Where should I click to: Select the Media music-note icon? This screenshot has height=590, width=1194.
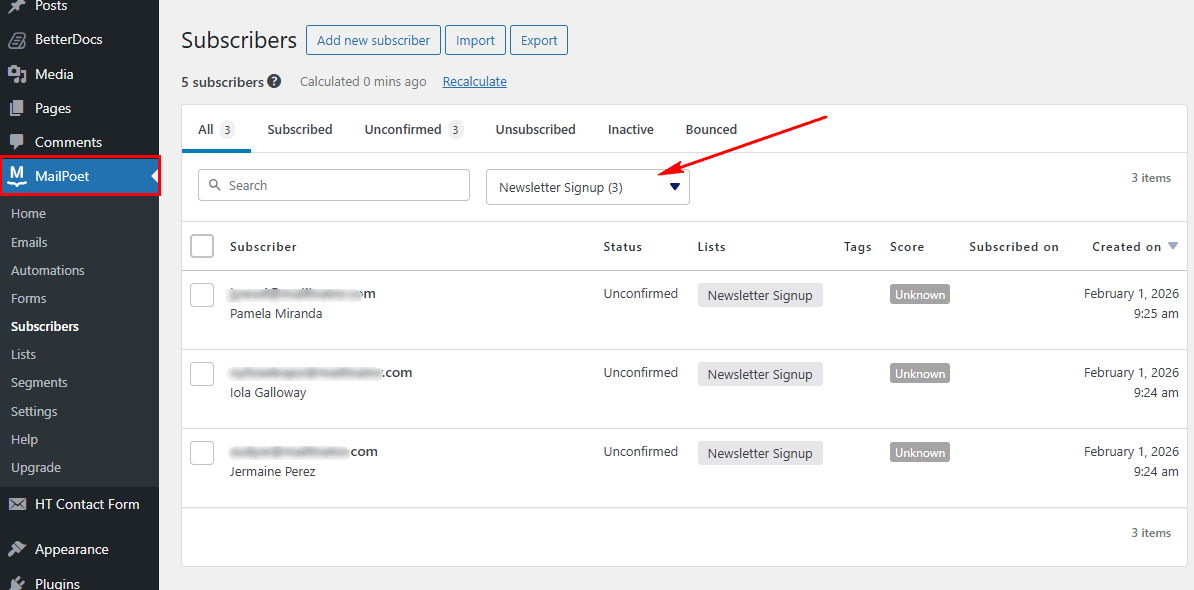point(15,73)
